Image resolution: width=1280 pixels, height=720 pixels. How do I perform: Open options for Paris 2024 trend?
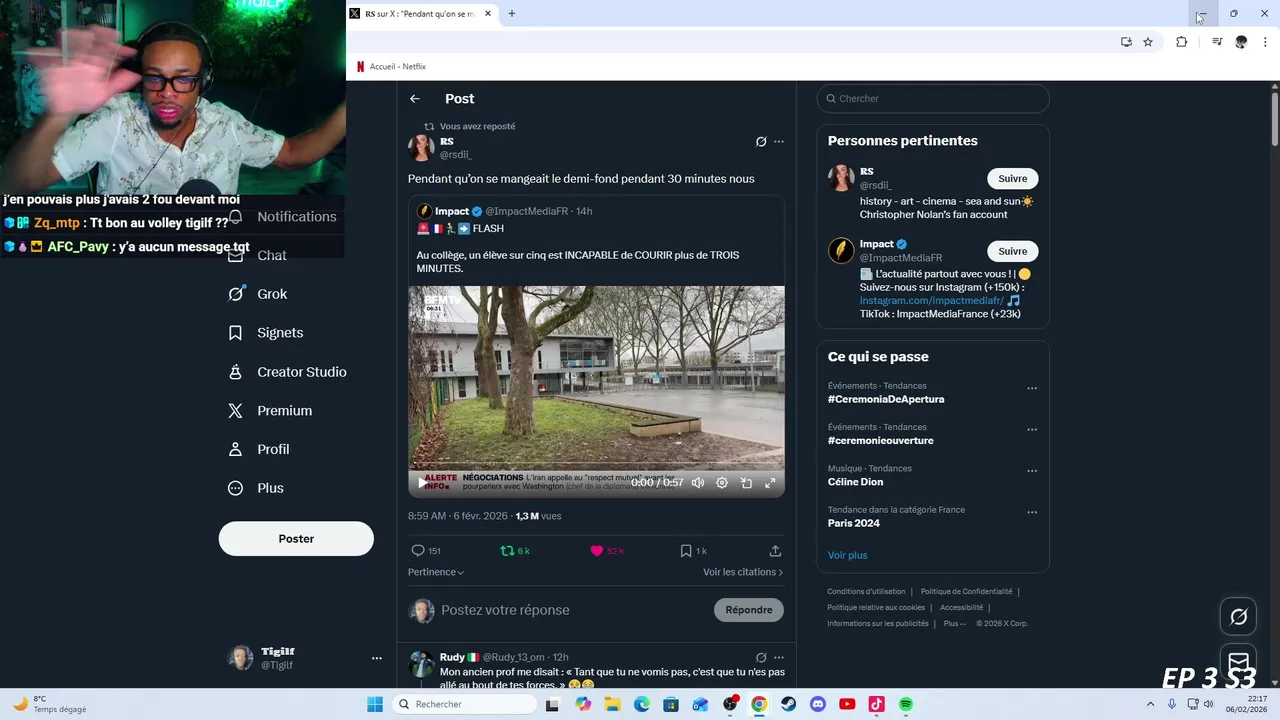(1032, 512)
